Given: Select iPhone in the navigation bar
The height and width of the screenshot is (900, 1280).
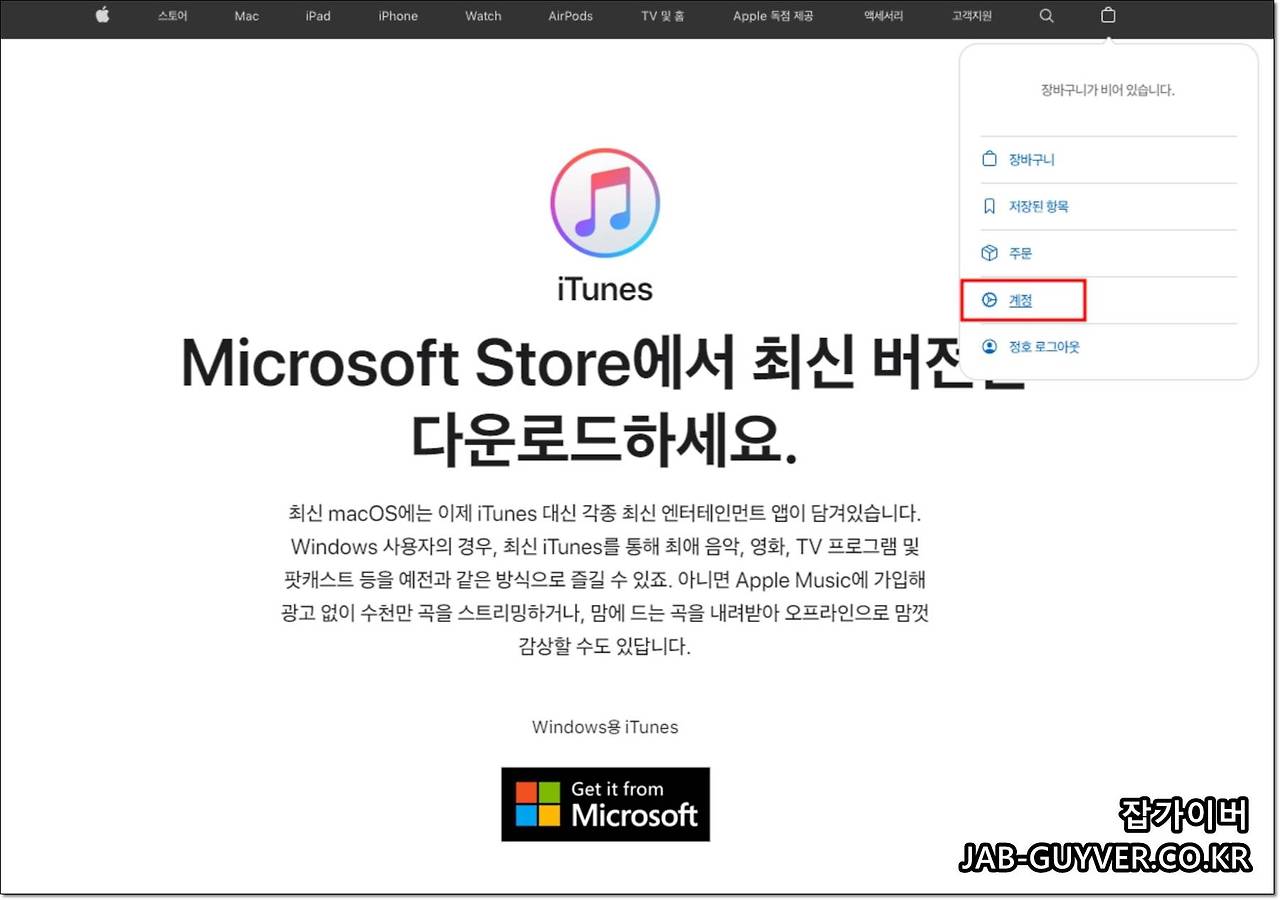Looking at the screenshot, I should click(x=397, y=15).
